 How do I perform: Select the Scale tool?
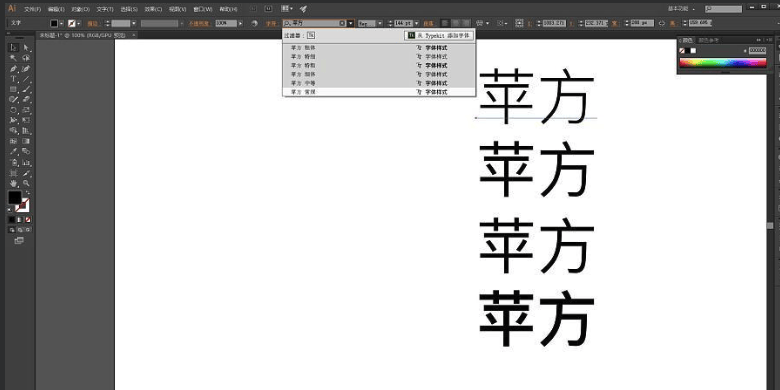pos(26,110)
